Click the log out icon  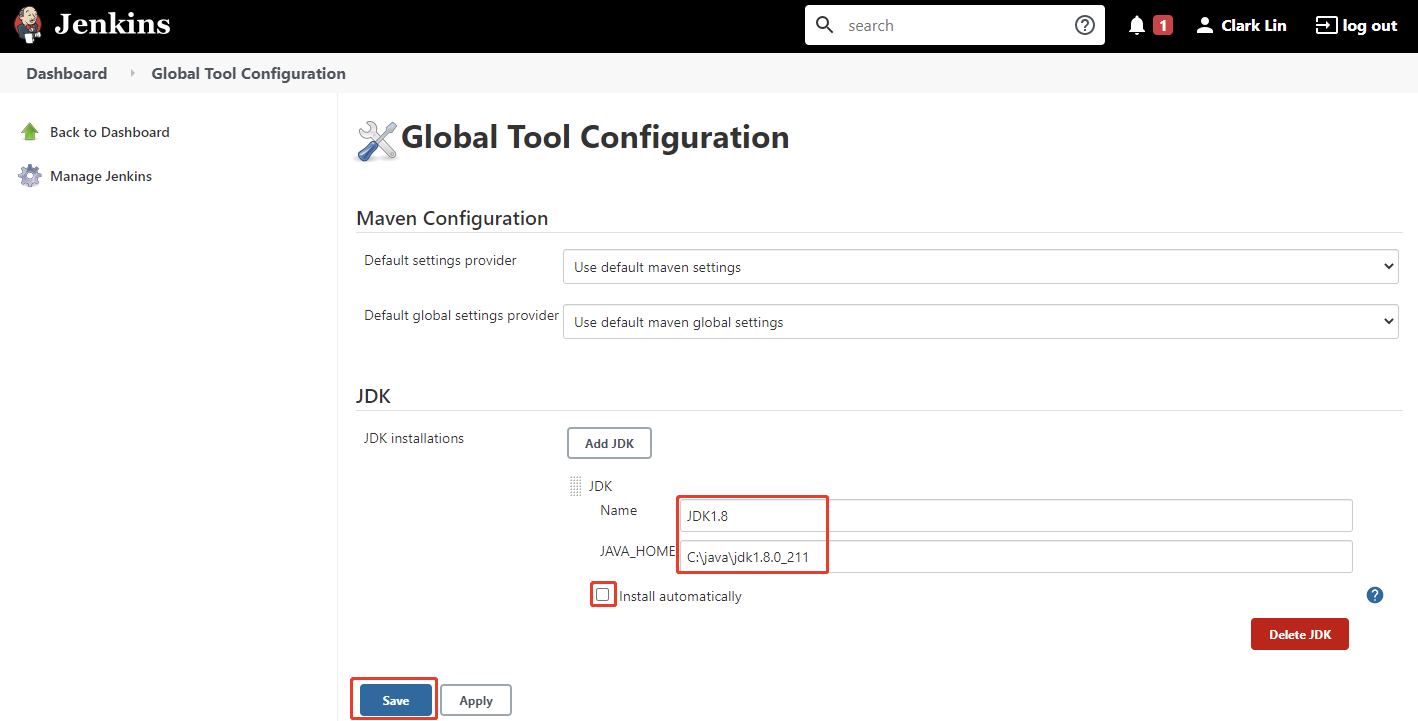1326,25
